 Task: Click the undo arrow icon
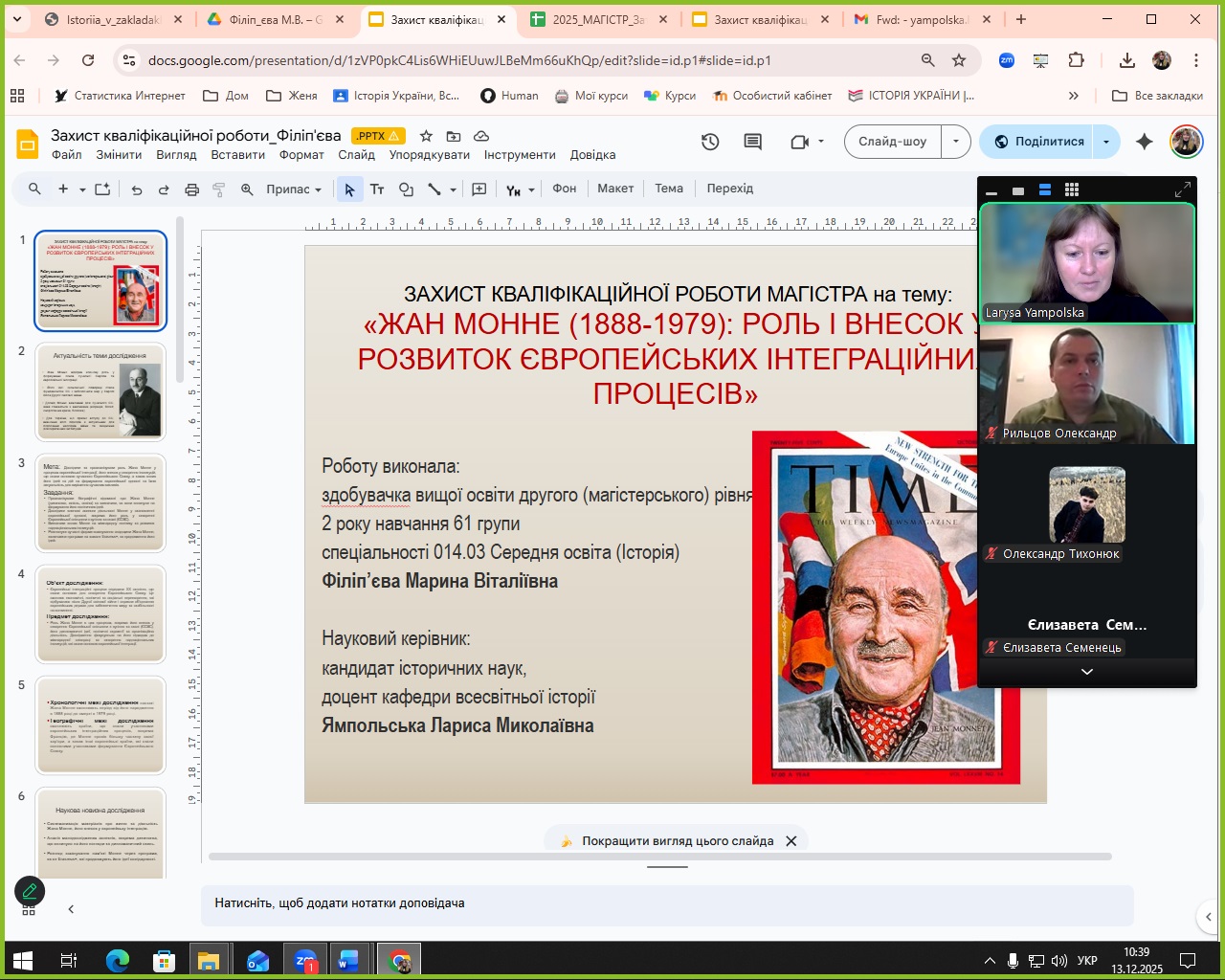pos(137,189)
